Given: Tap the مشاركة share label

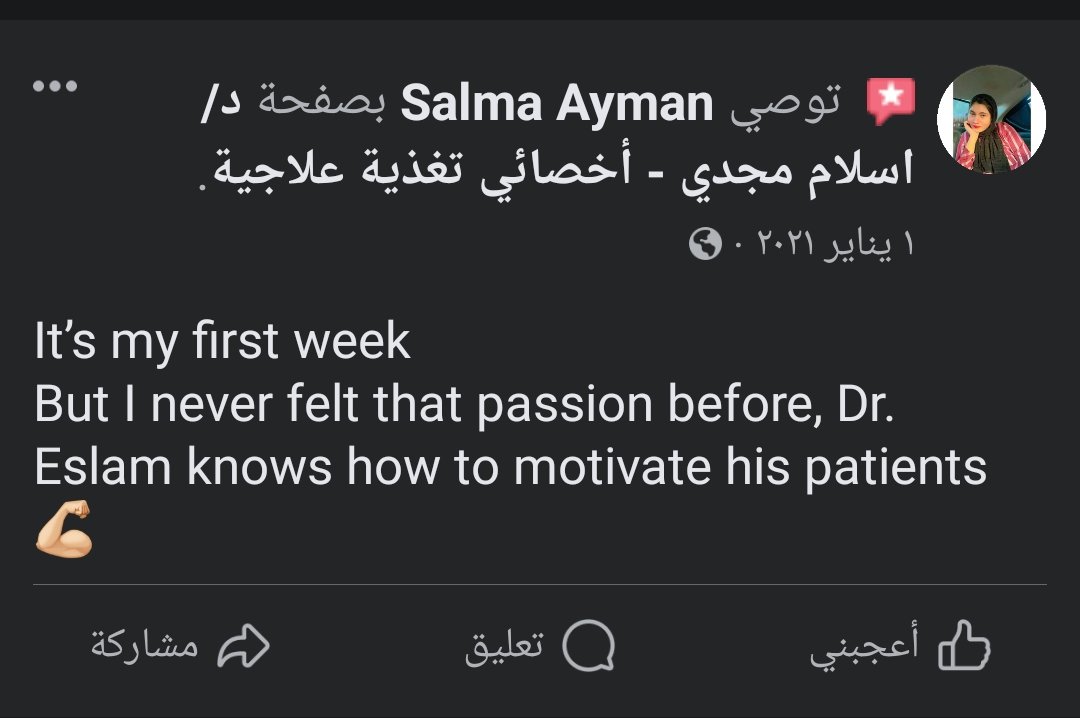Looking at the screenshot, I should (145, 647).
